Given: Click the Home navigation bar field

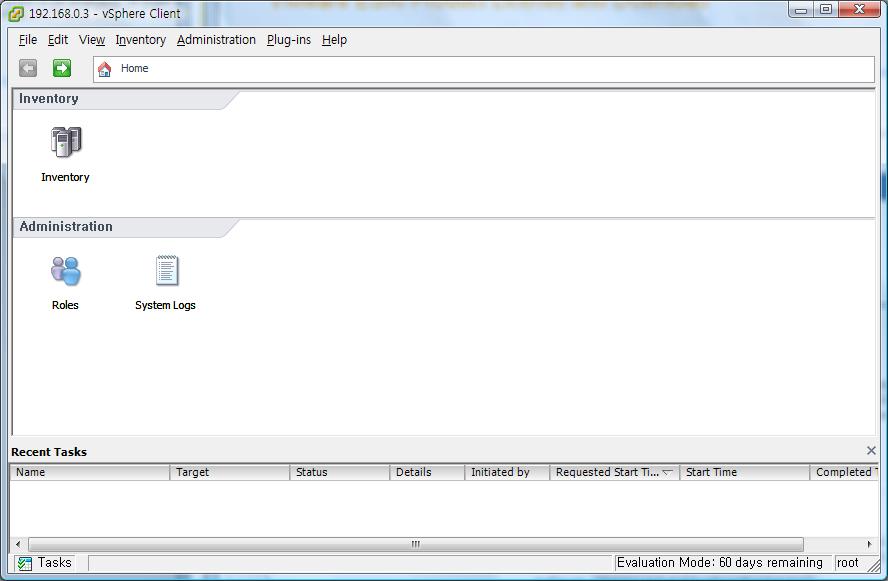Looking at the screenshot, I should point(484,69).
